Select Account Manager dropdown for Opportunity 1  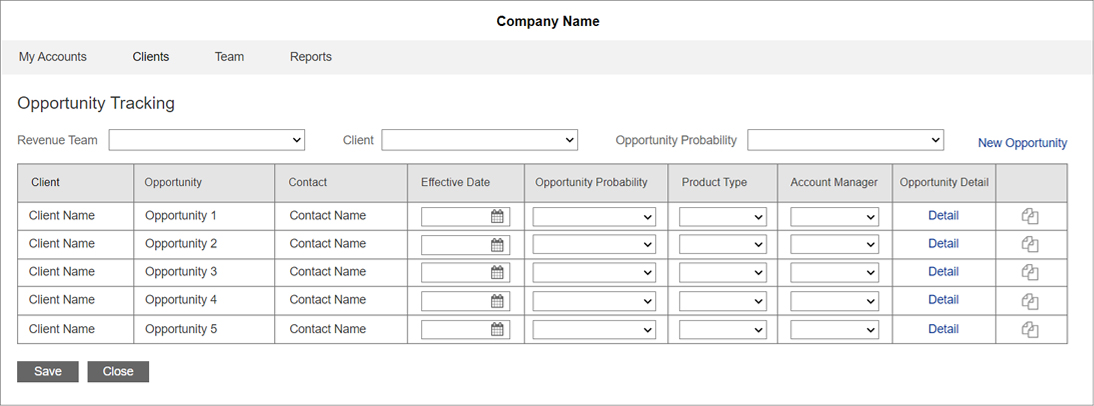[x=834, y=217]
